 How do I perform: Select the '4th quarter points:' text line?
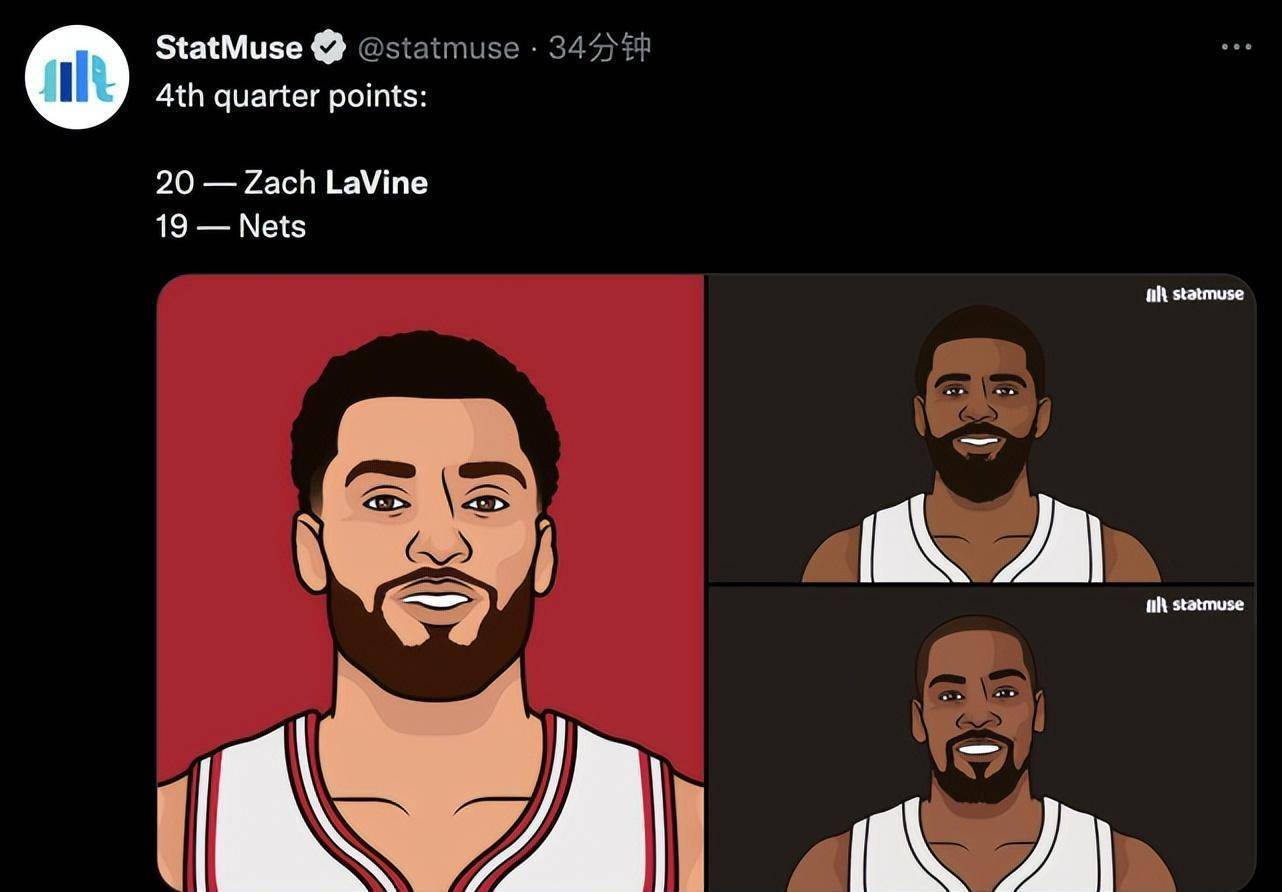[292, 98]
